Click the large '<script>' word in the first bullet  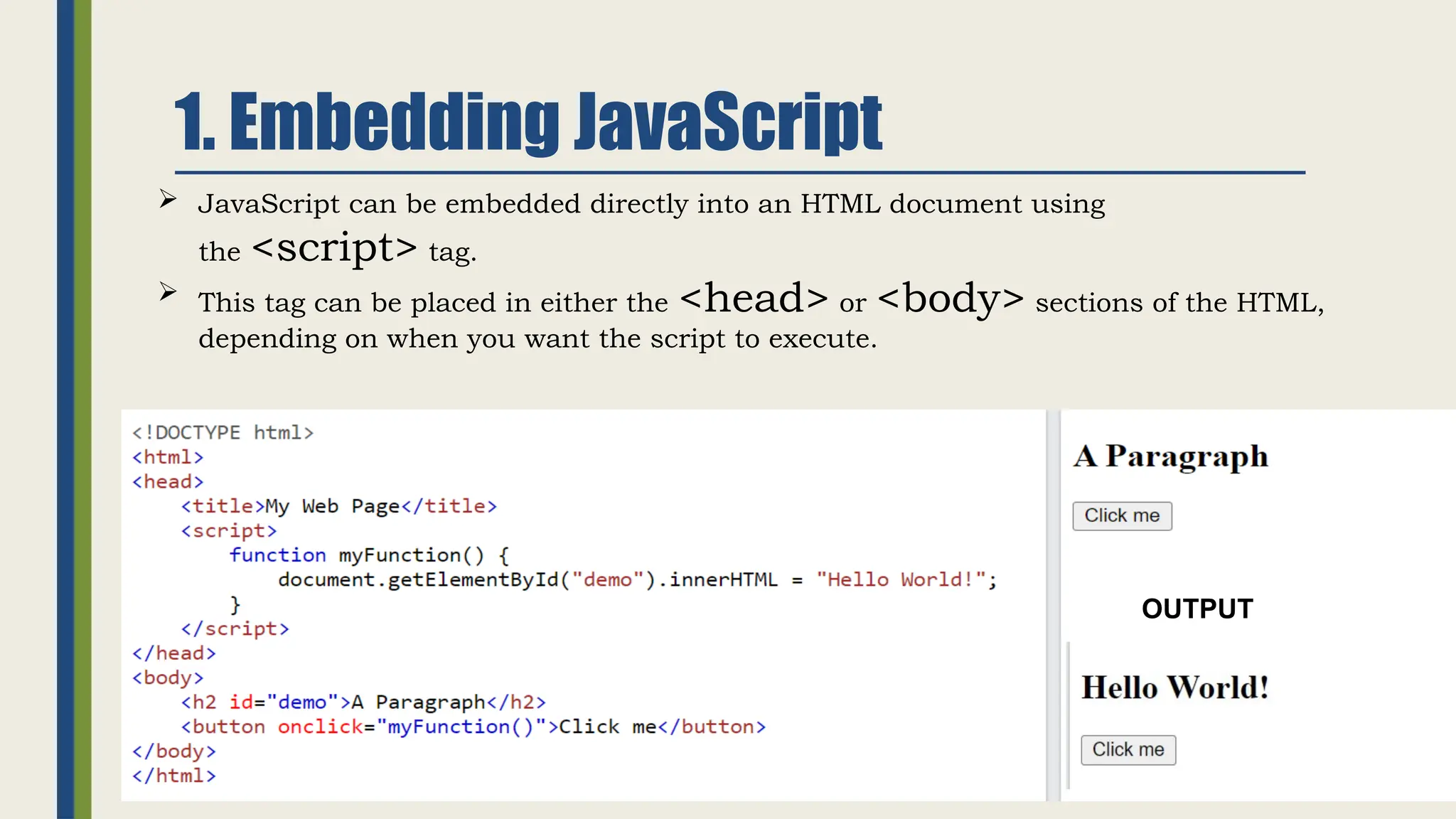pyautogui.click(x=335, y=248)
